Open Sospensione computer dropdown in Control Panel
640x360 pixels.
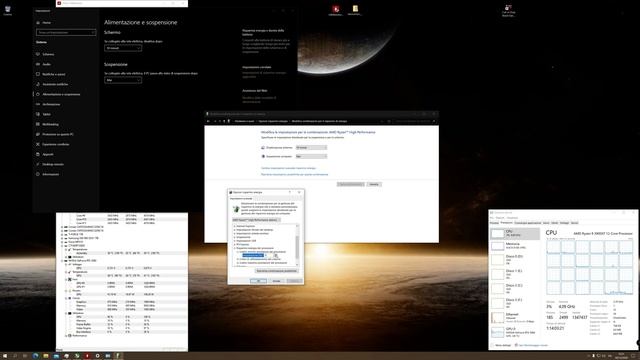pyautogui.click(x=311, y=156)
